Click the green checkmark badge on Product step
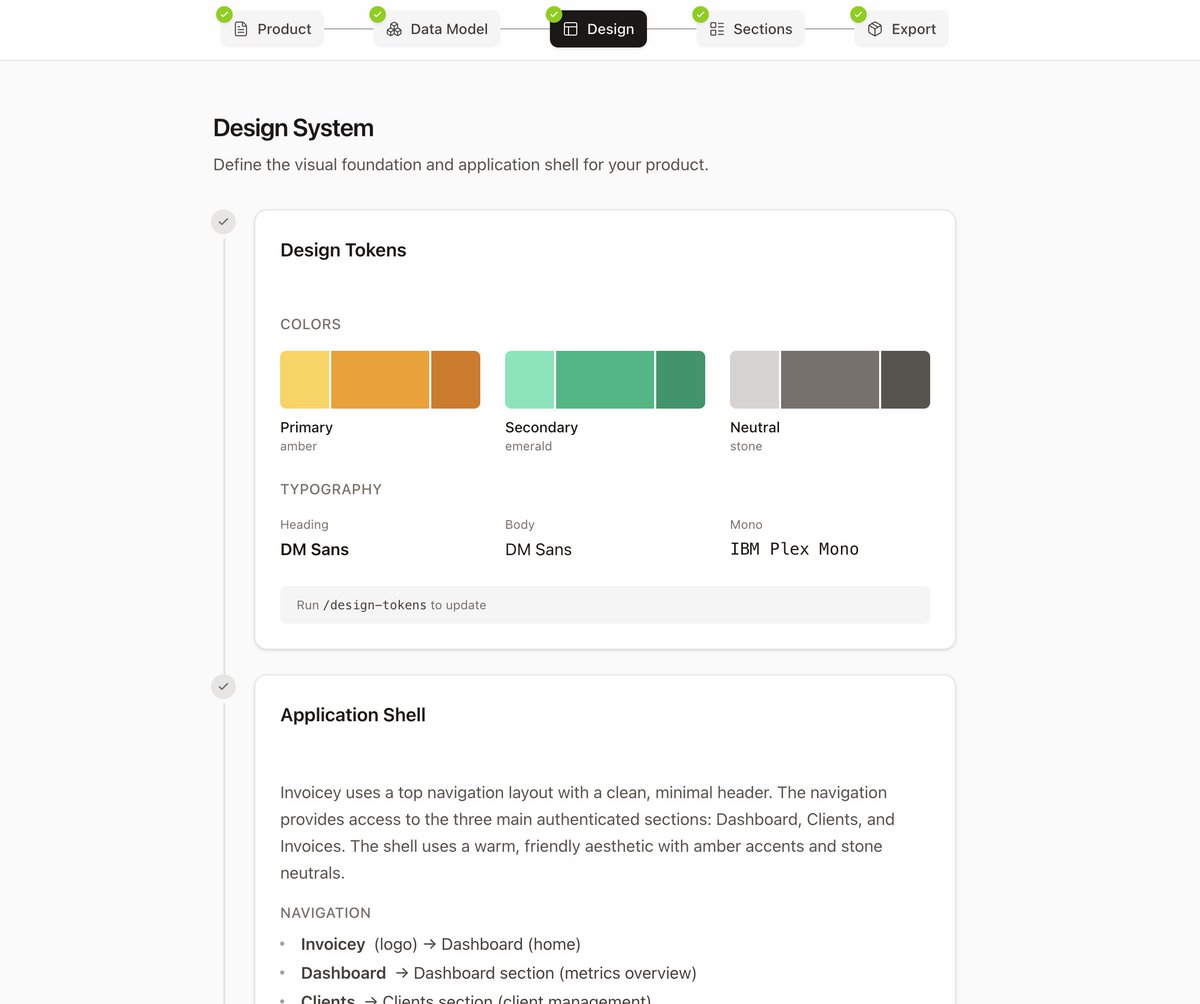 (x=224, y=14)
